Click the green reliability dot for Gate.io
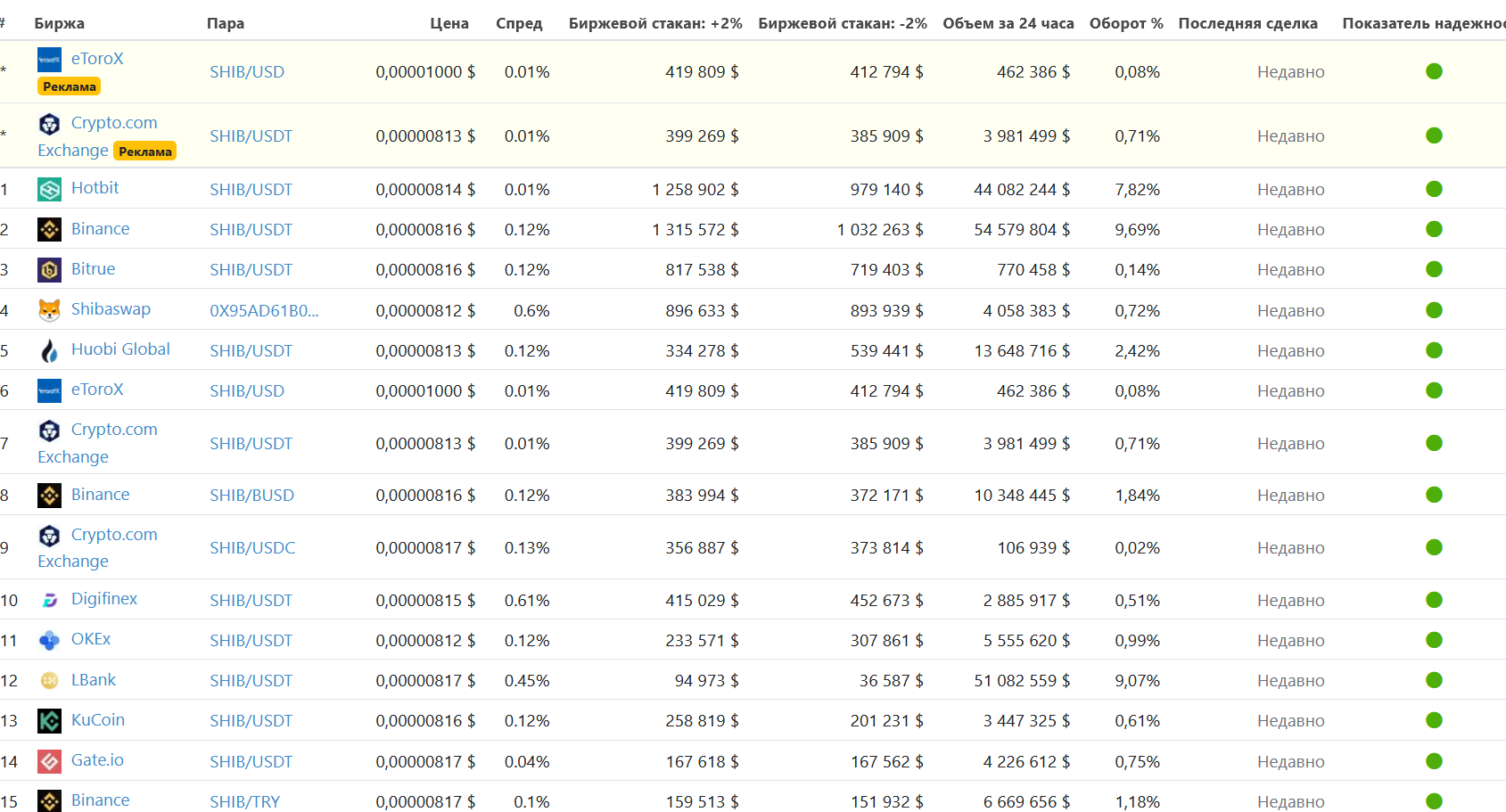The width and height of the screenshot is (1506, 812). point(1434,761)
